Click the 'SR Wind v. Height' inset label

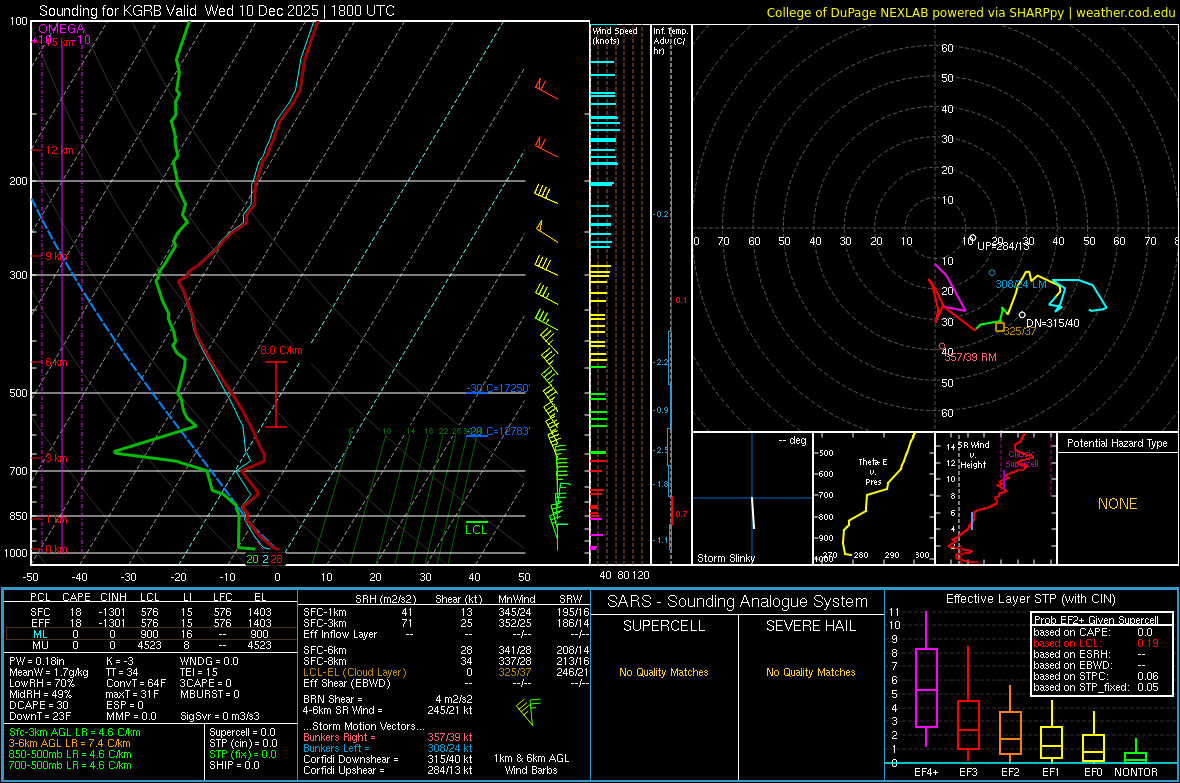pyautogui.click(x=973, y=455)
